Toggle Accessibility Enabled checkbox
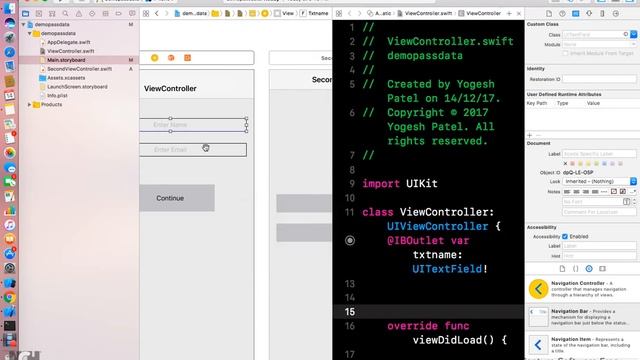 point(565,236)
